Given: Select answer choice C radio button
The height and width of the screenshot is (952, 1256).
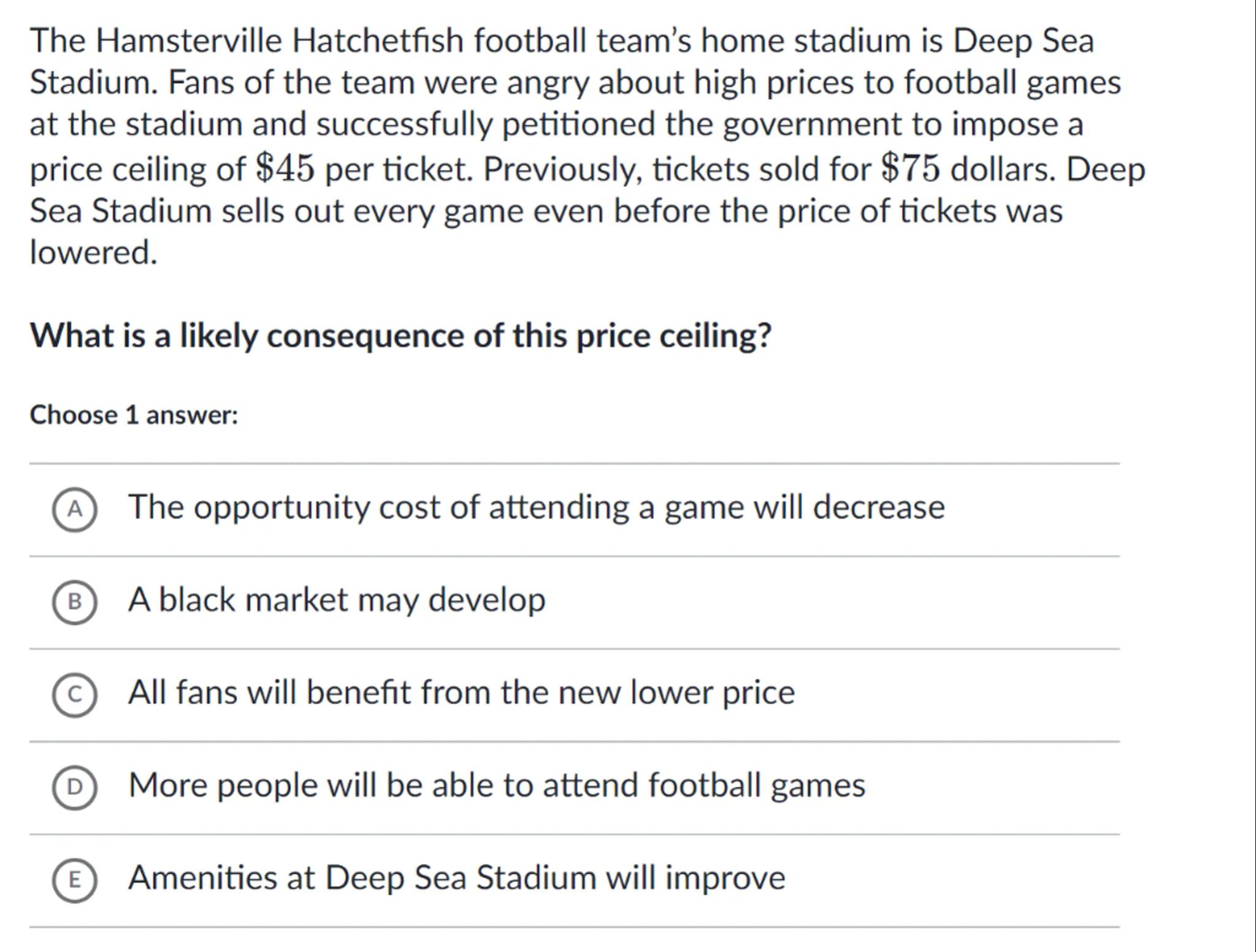Looking at the screenshot, I should click(74, 694).
